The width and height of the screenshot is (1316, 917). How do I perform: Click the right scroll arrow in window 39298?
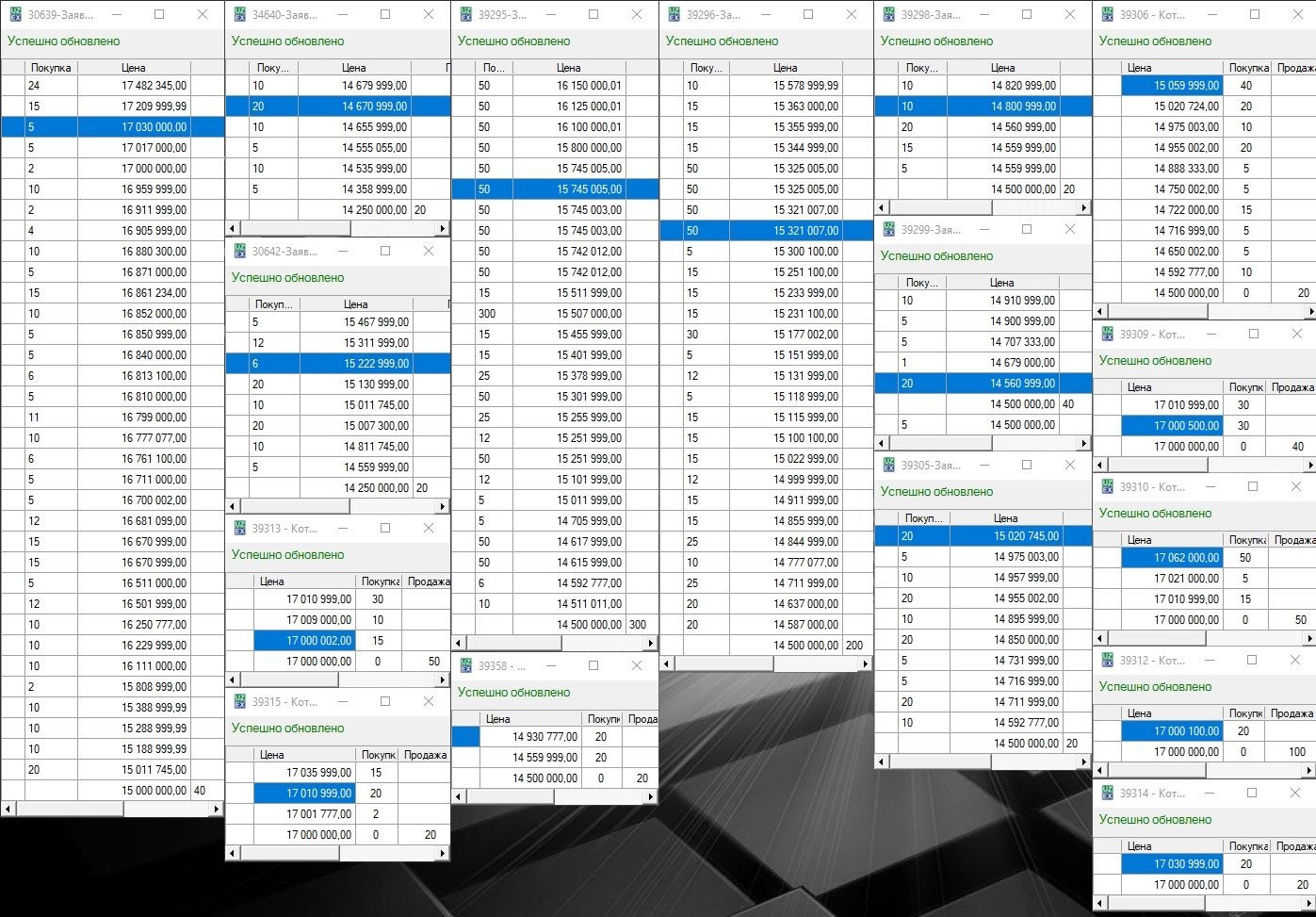(x=1084, y=207)
